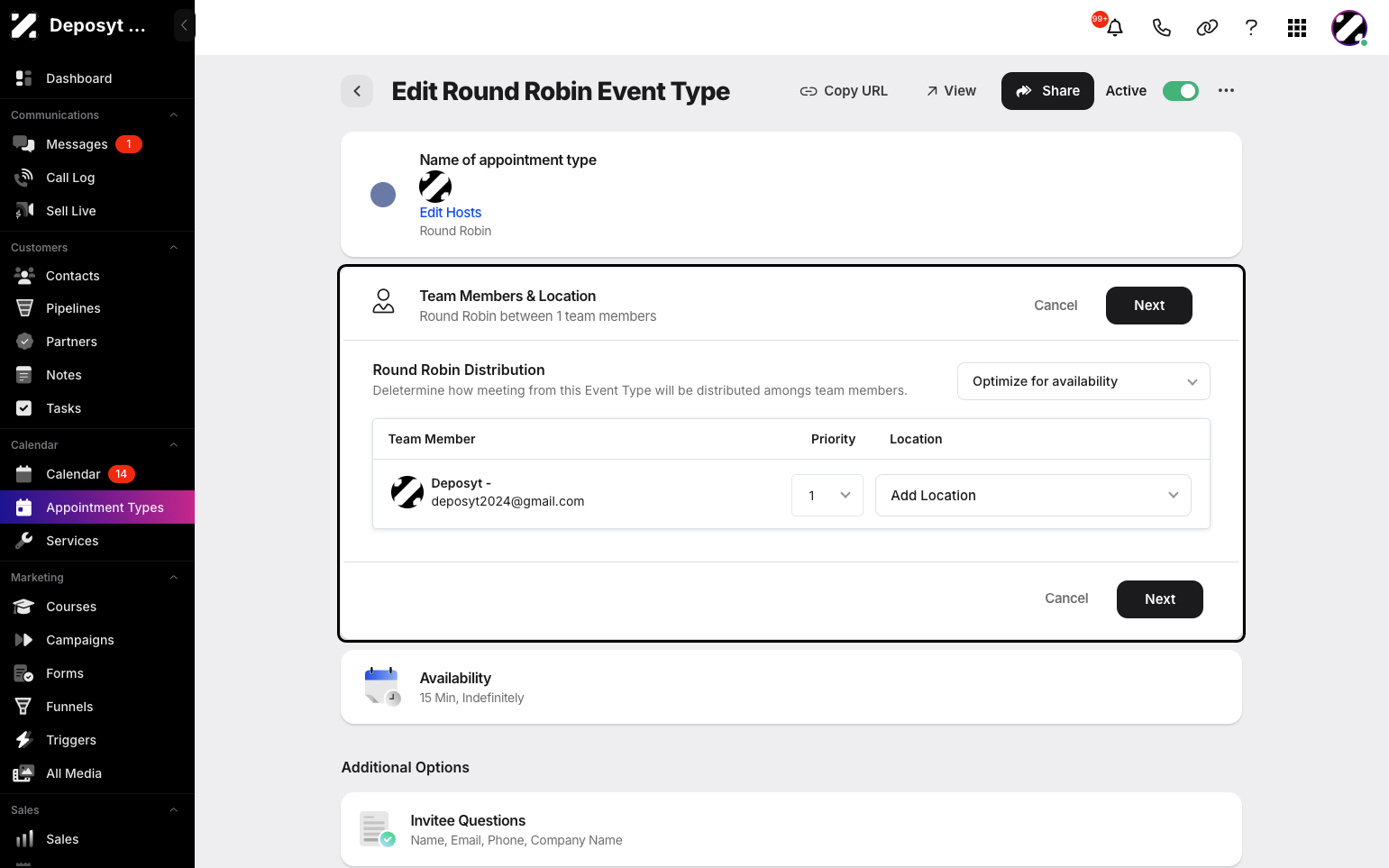Open Call Log in the sidebar
The image size is (1389, 868).
(97, 178)
